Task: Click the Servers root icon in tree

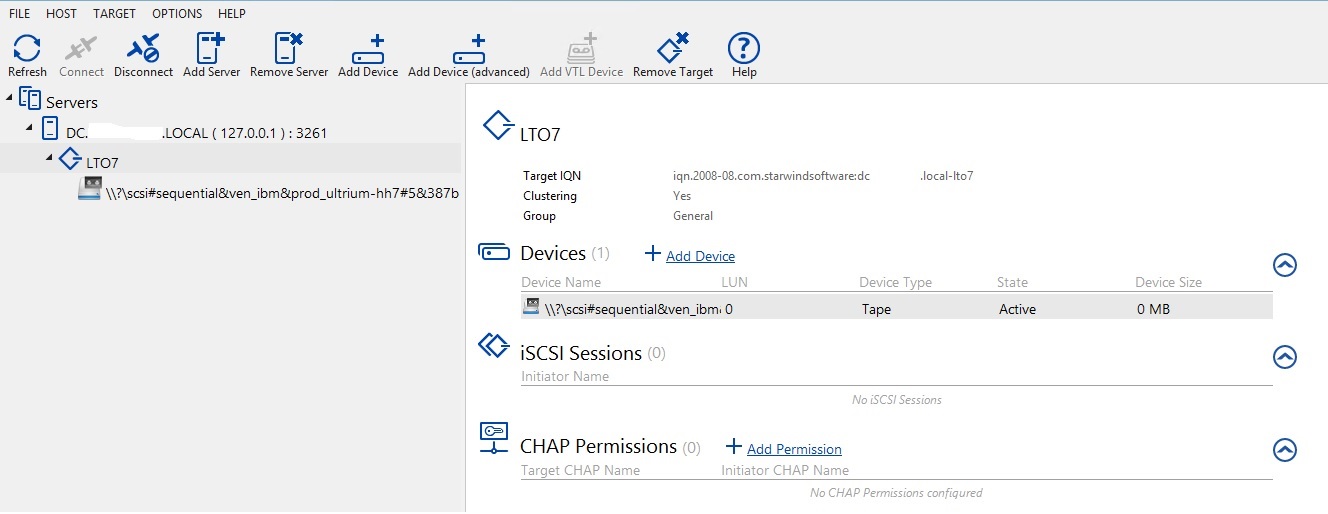Action: 31,100
